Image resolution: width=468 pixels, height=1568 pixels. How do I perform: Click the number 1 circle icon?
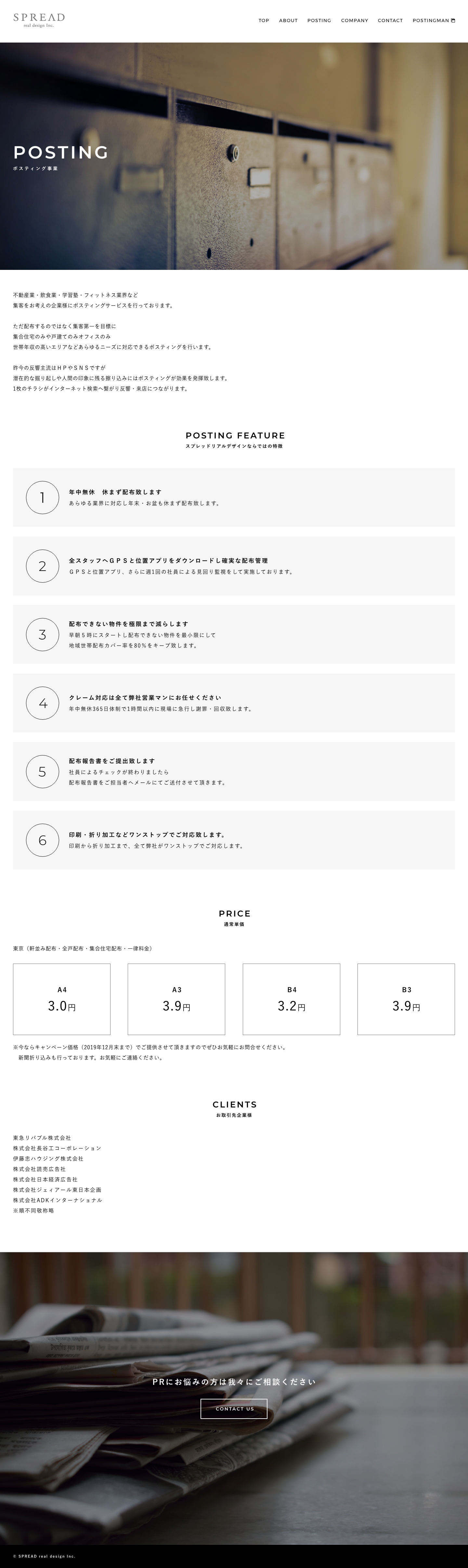[43, 497]
